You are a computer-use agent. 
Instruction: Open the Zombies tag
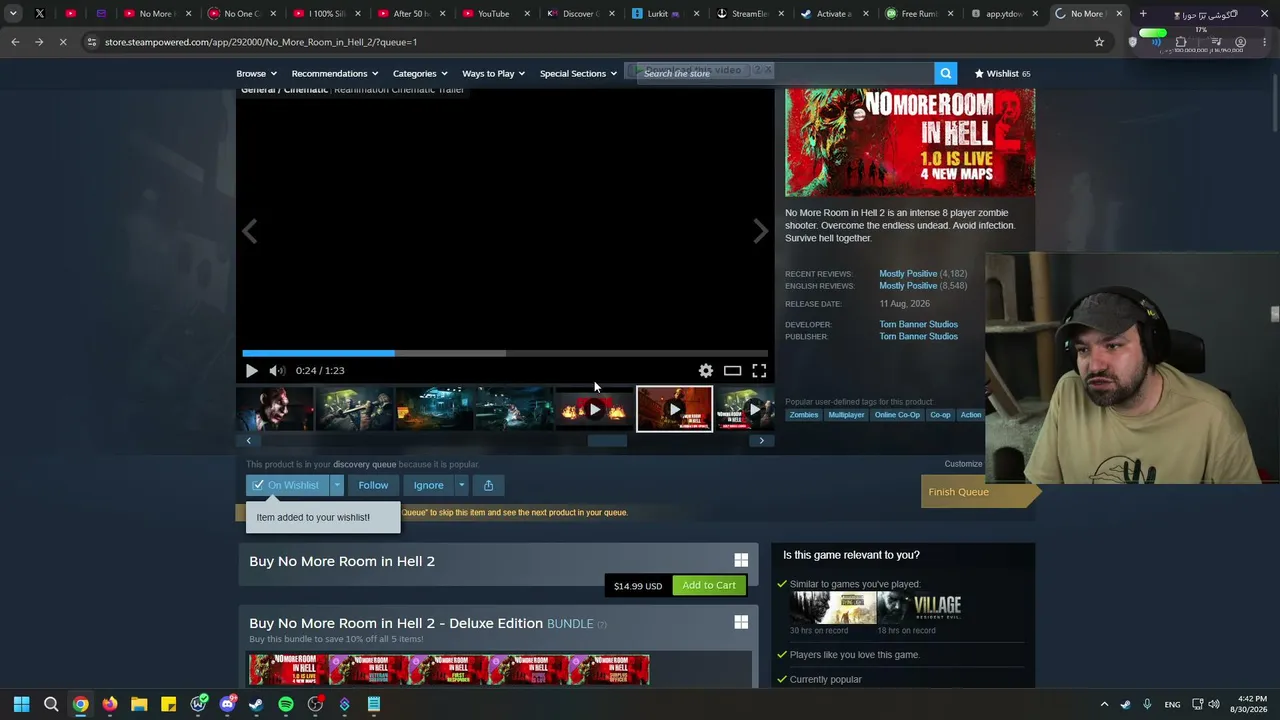click(x=804, y=415)
